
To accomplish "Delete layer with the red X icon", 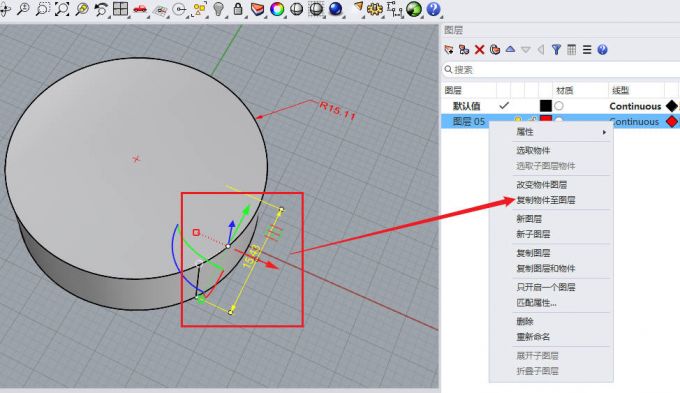I will tap(479, 49).
